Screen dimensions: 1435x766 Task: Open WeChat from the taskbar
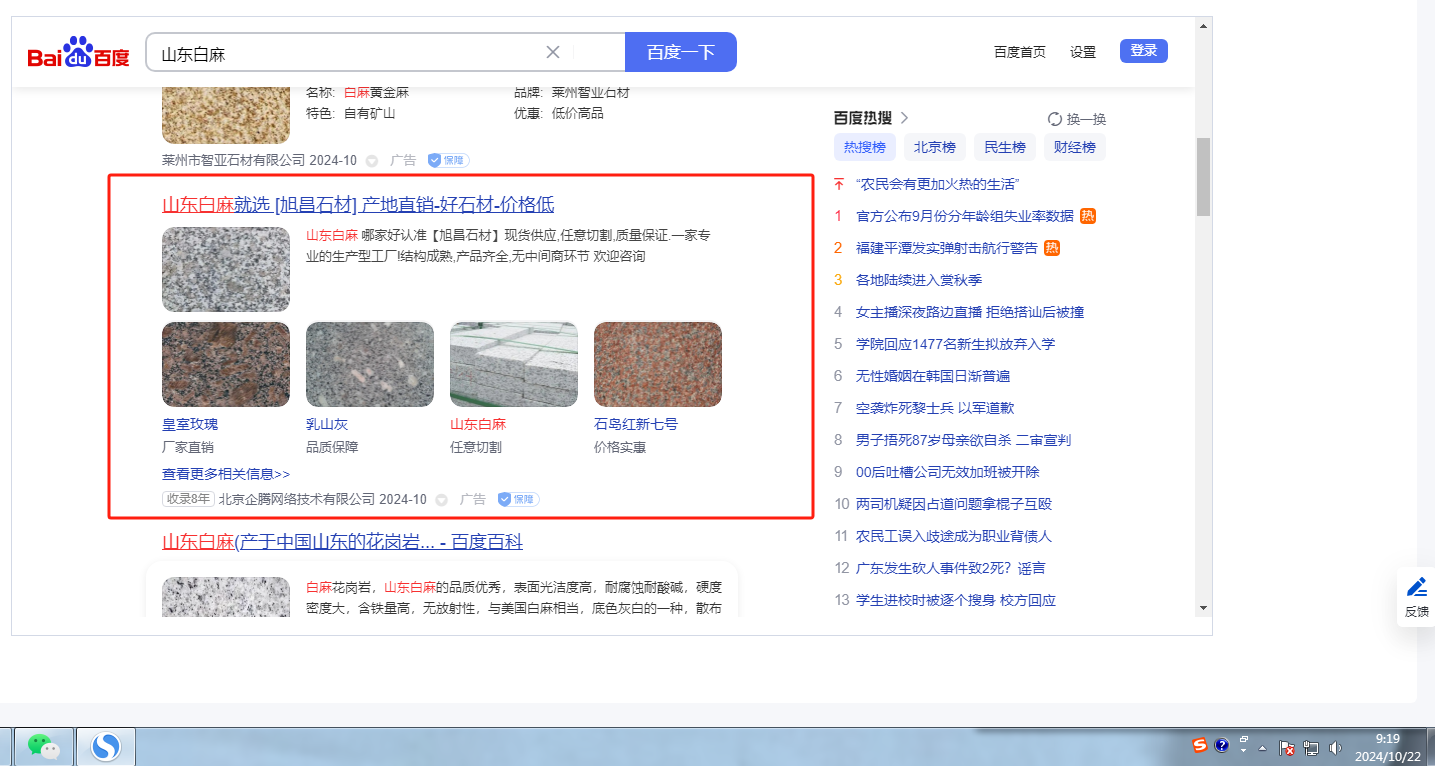(42, 746)
